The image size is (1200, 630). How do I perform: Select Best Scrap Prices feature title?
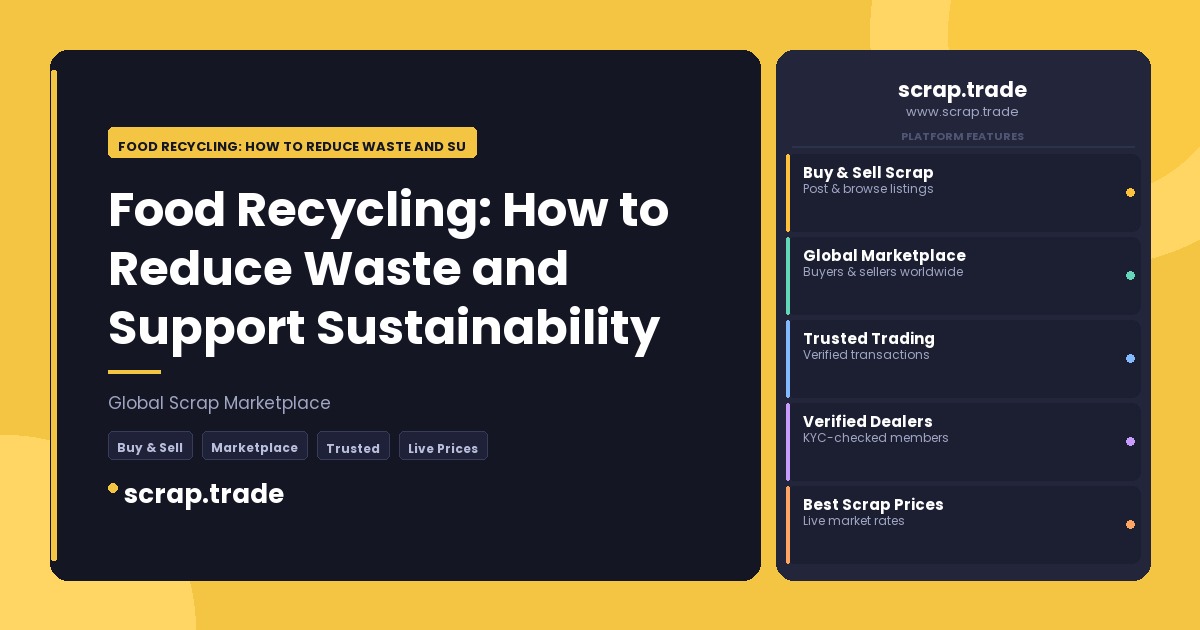(x=873, y=504)
